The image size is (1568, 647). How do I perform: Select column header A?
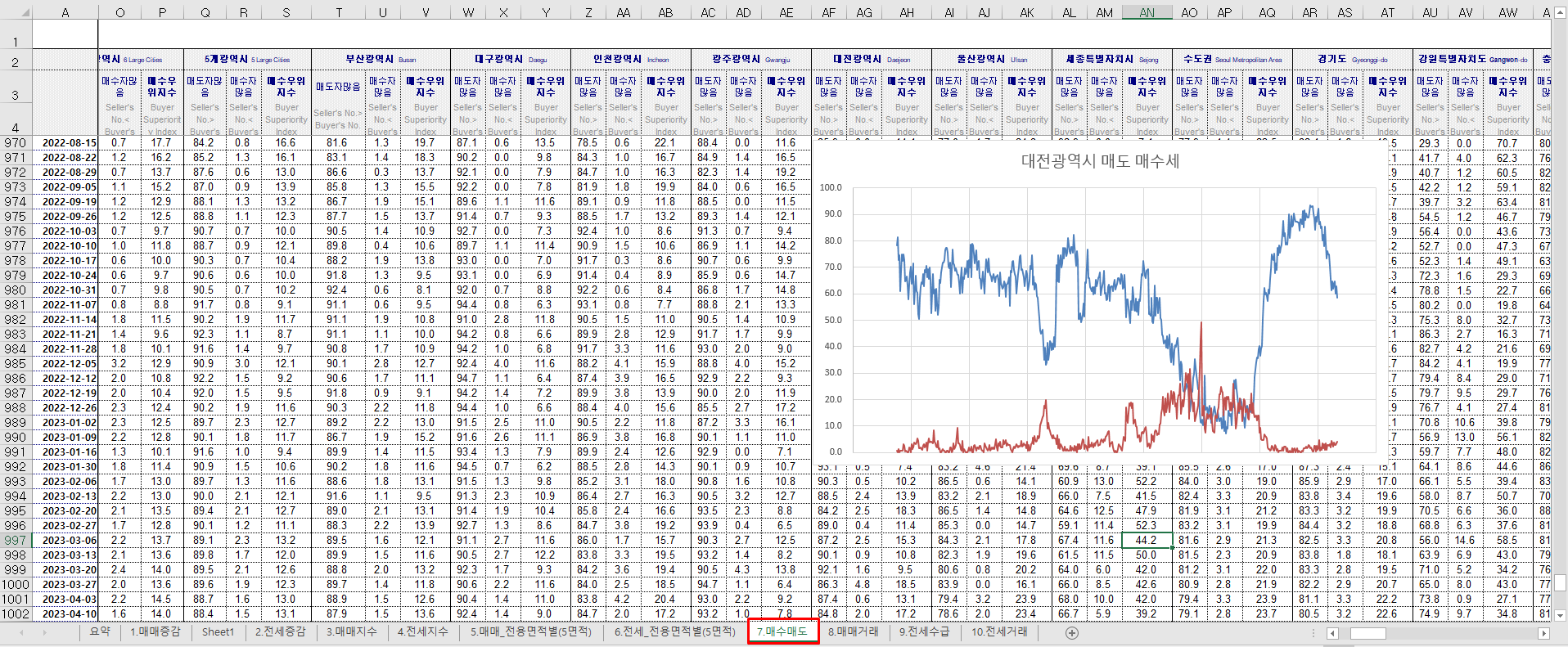point(65,12)
